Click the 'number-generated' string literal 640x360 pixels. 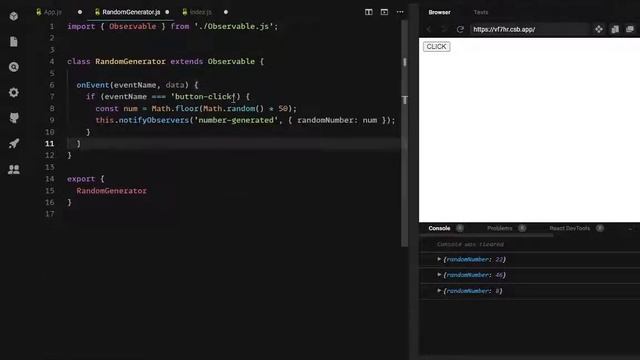tap(236, 120)
